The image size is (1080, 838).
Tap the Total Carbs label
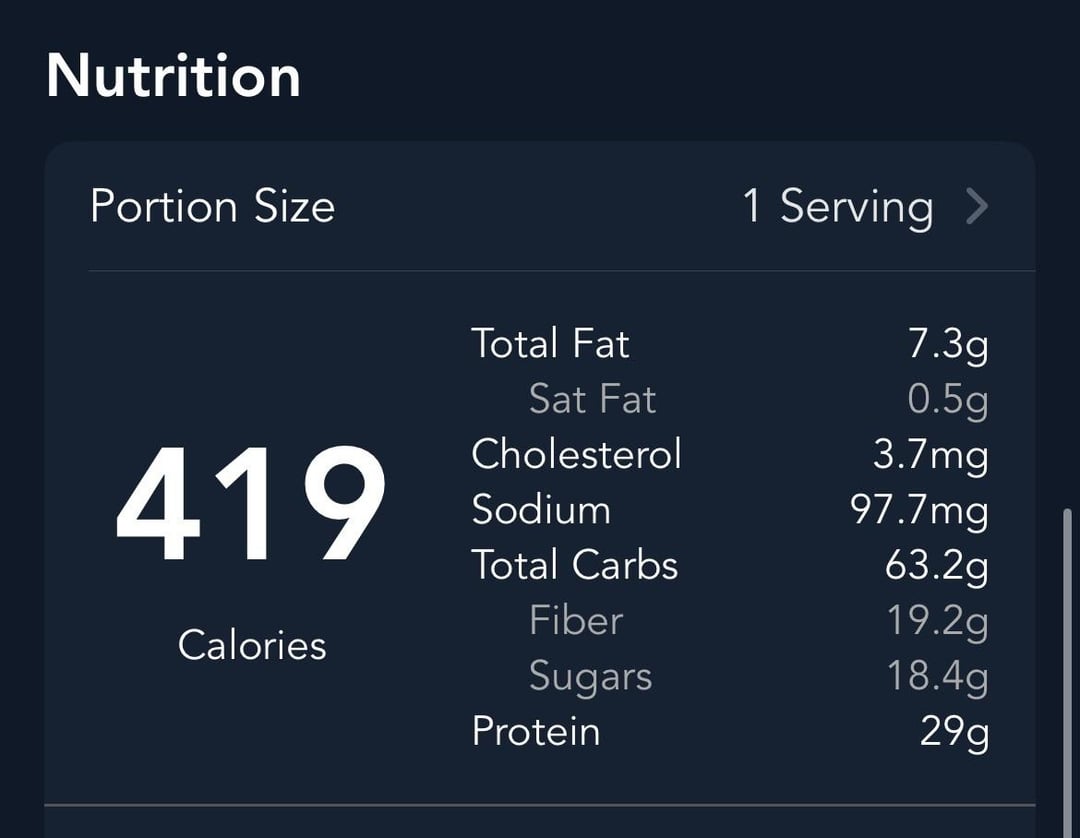click(574, 565)
